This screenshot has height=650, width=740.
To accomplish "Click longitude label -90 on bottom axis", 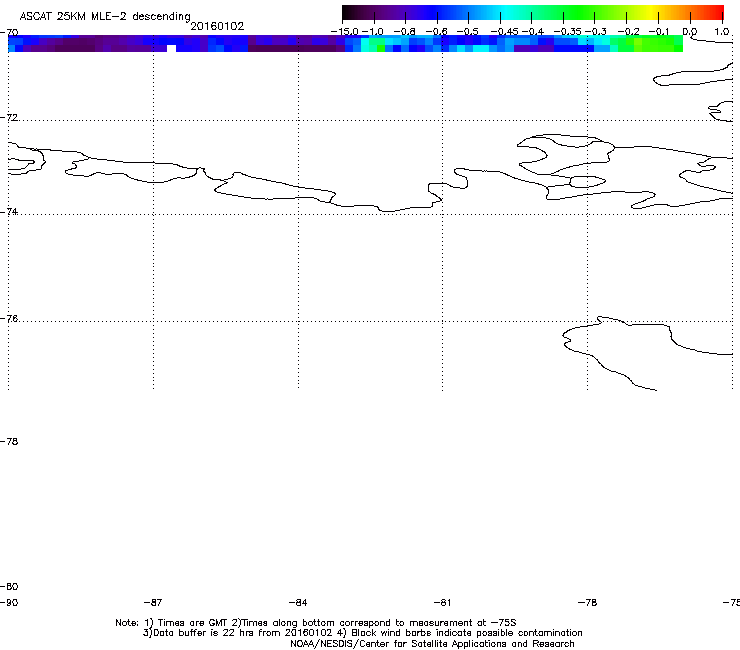I will click(x=9, y=603).
